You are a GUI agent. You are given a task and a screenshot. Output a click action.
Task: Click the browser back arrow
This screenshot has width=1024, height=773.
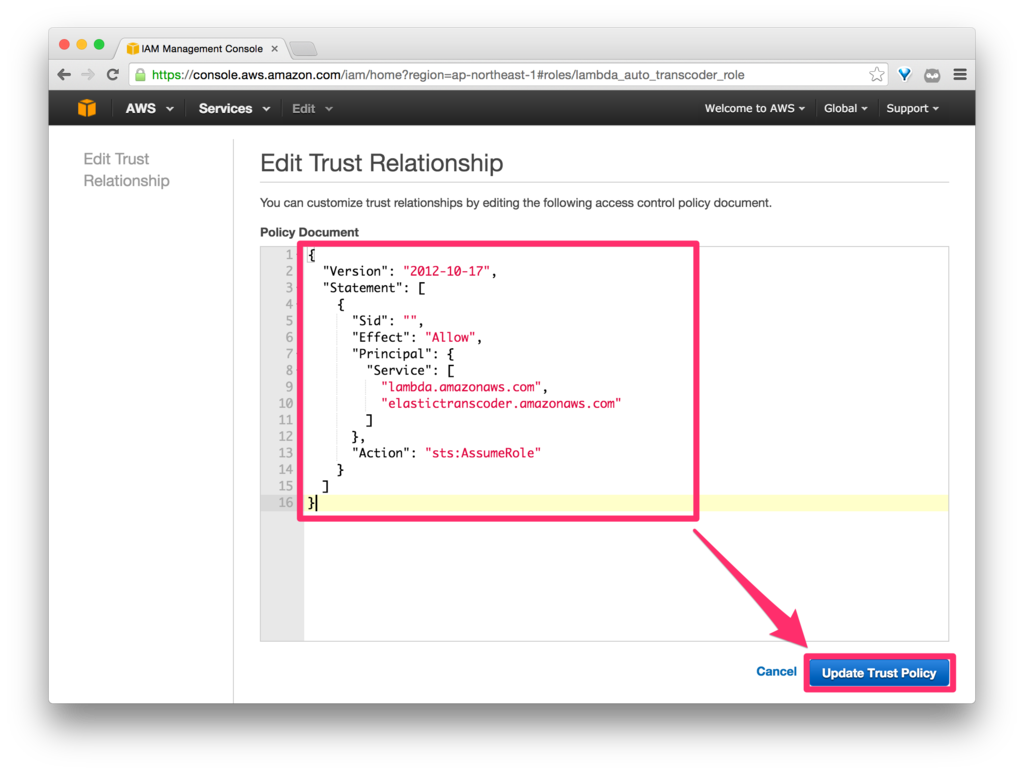tap(64, 74)
